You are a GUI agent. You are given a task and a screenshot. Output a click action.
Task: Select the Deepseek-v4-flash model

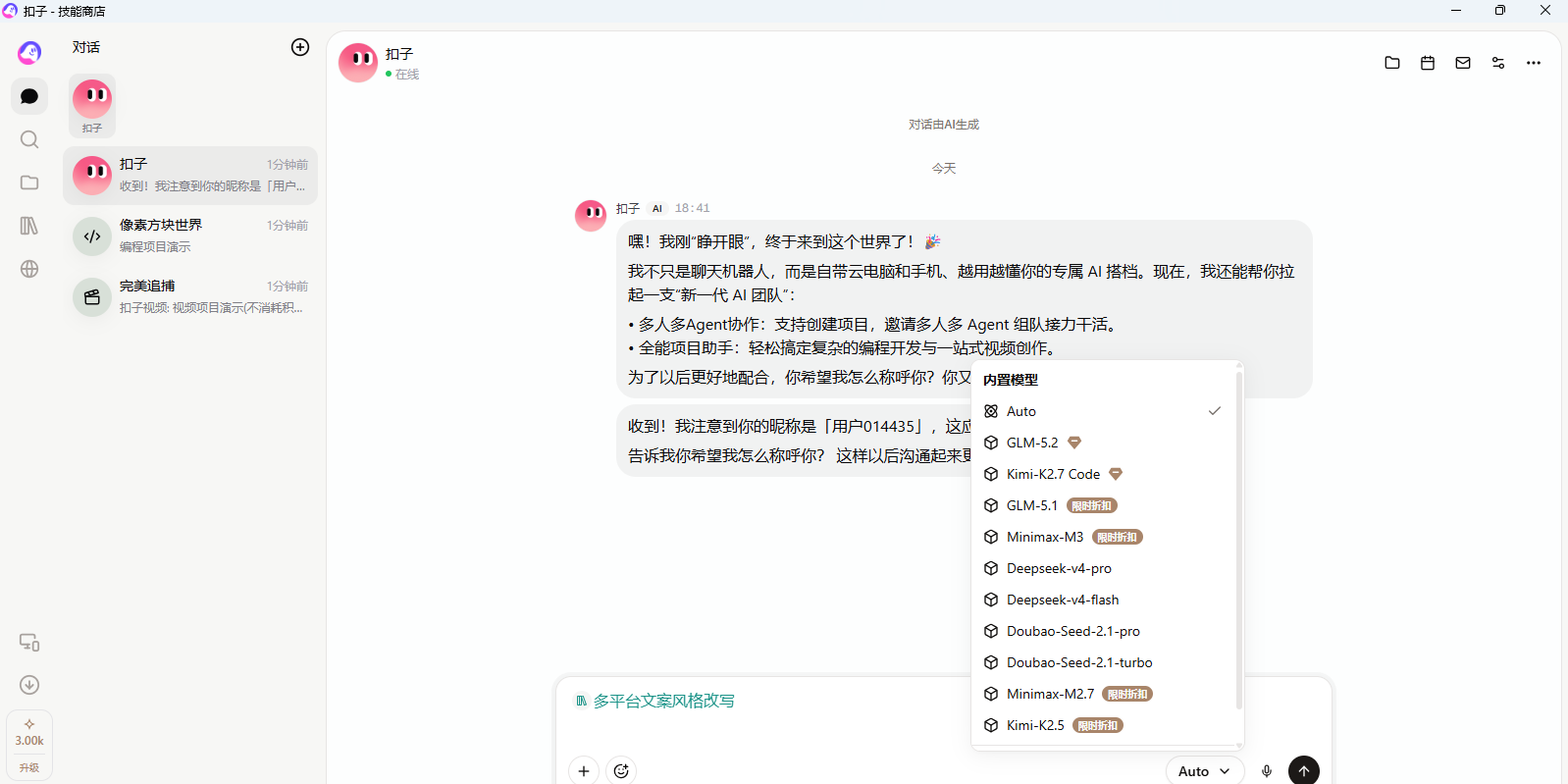click(x=1104, y=600)
